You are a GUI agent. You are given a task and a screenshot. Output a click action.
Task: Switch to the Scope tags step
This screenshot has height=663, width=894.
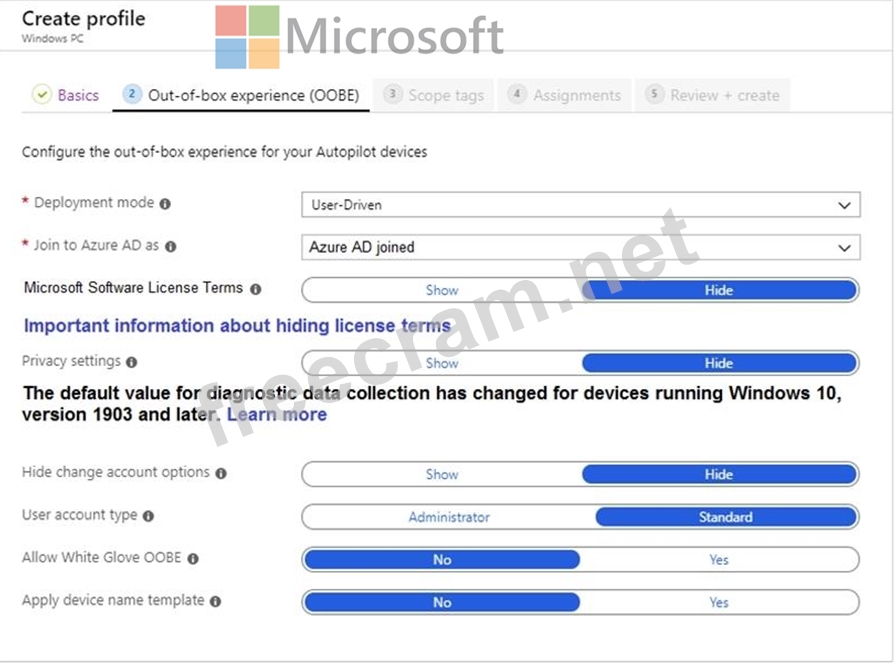click(x=435, y=95)
